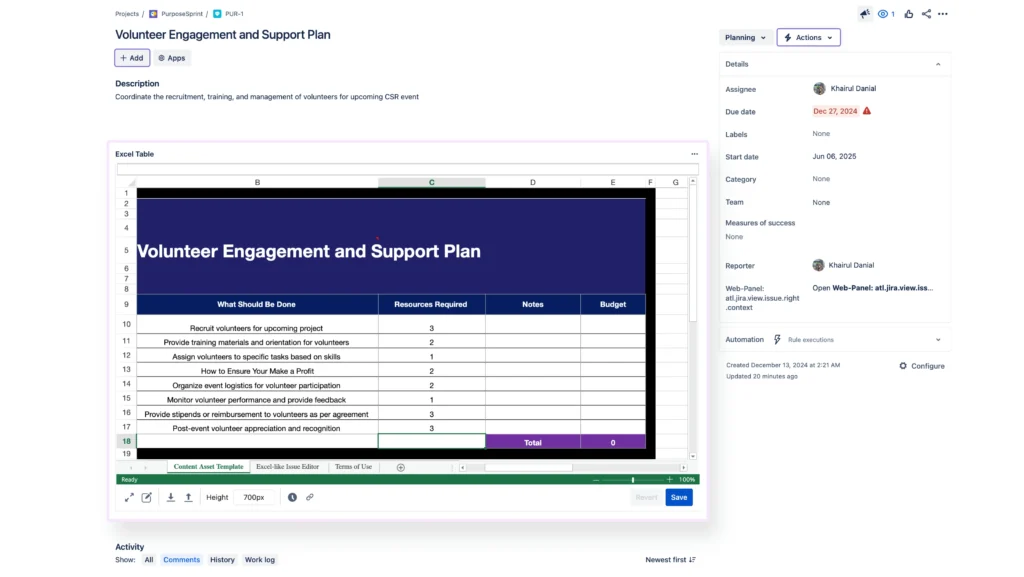
Task: Click the download arrow icon
Action: click(170, 497)
